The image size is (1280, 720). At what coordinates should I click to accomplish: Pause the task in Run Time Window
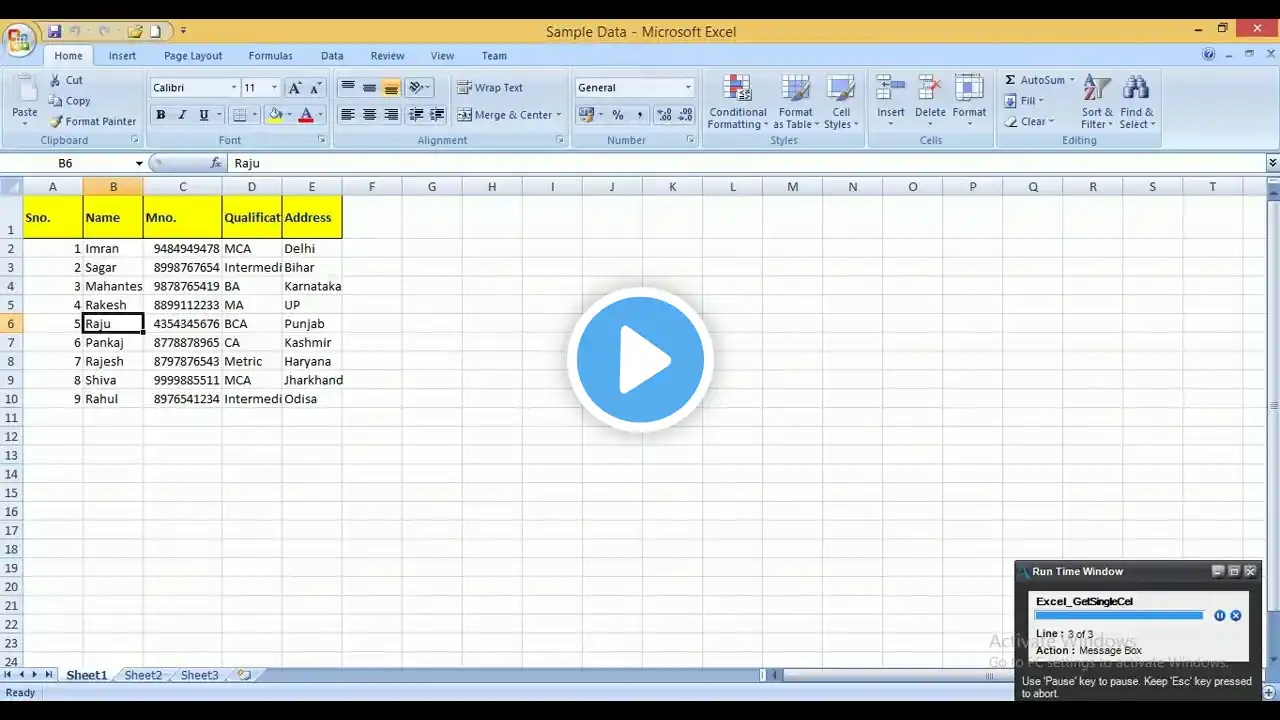click(1219, 616)
